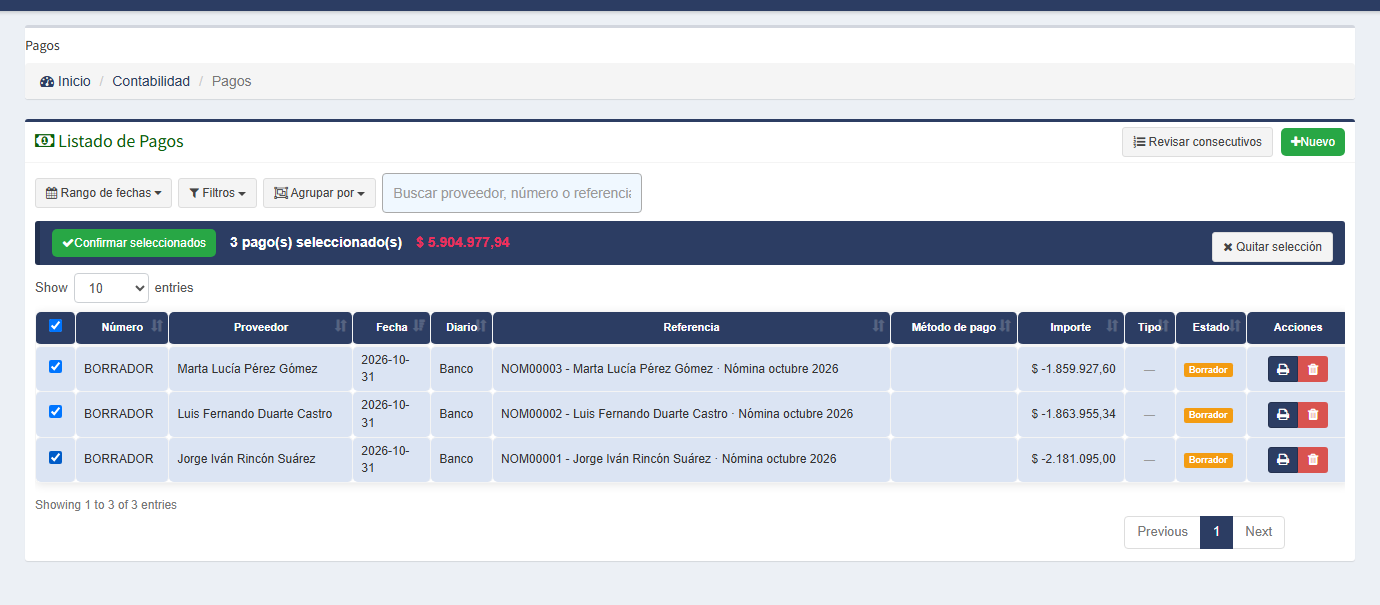Expand the Filtros dropdown
The width and height of the screenshot is (1380, 605).
point(217,193)
